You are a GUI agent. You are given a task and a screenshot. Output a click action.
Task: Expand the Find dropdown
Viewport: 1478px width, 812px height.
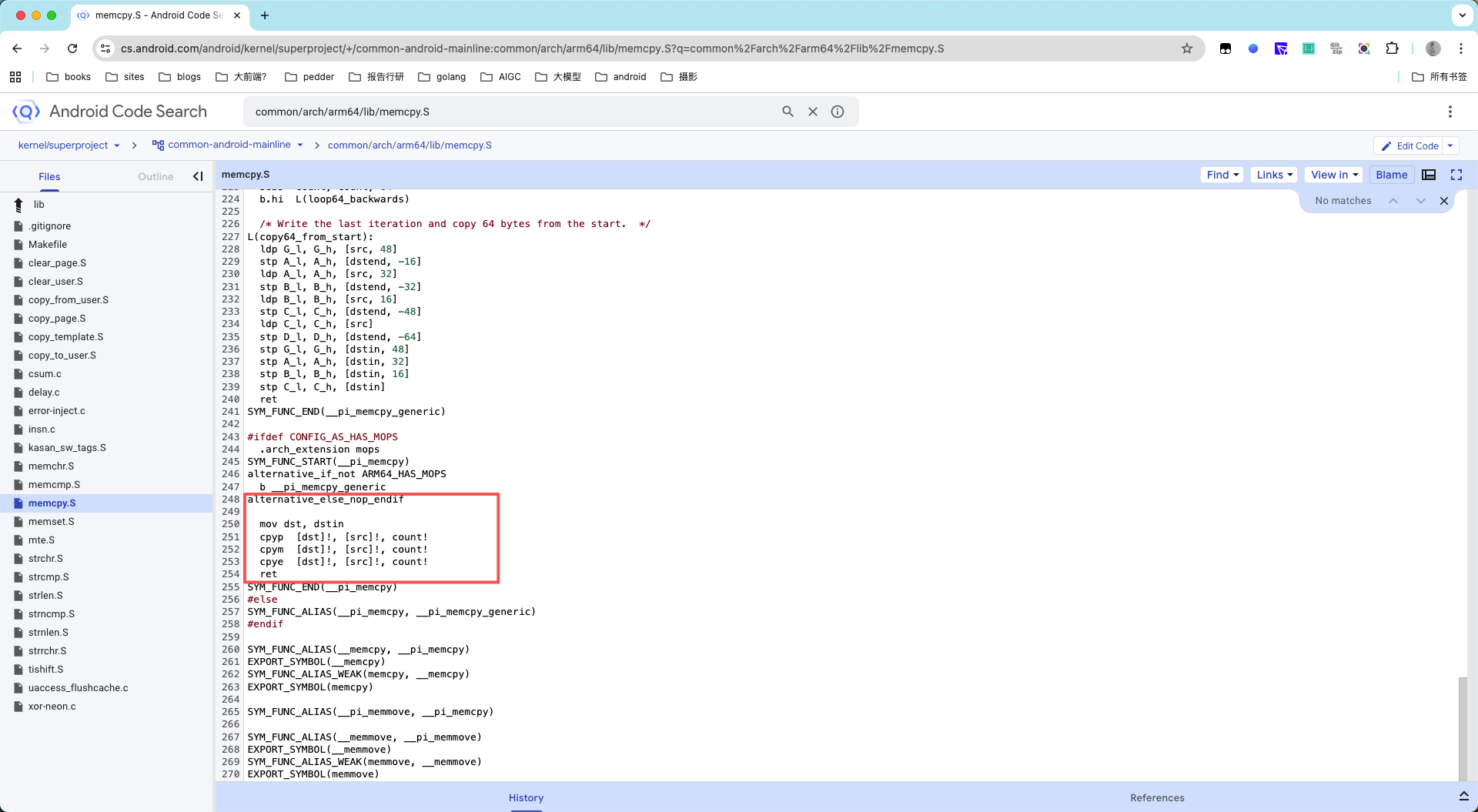click(x=1222, y=175)
